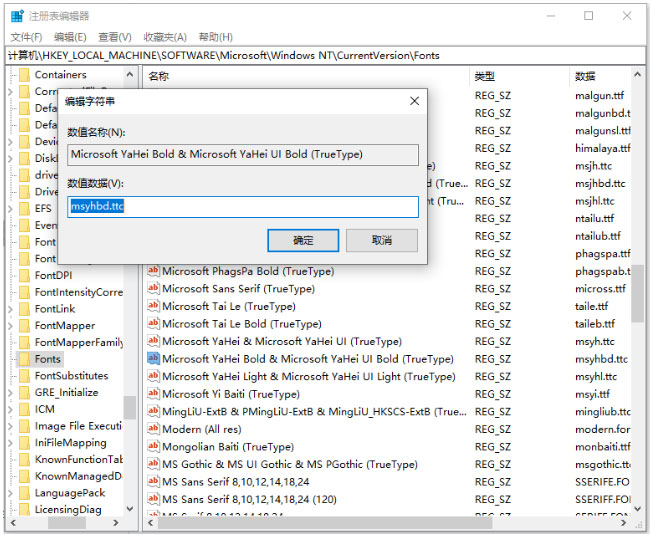Click the FontDPI folder icon

25,275
